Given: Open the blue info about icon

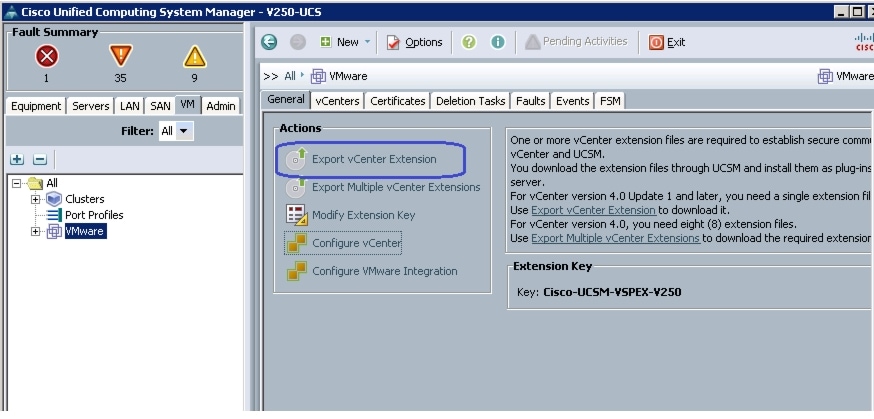Looking at the screenshot, I should 498,42.
